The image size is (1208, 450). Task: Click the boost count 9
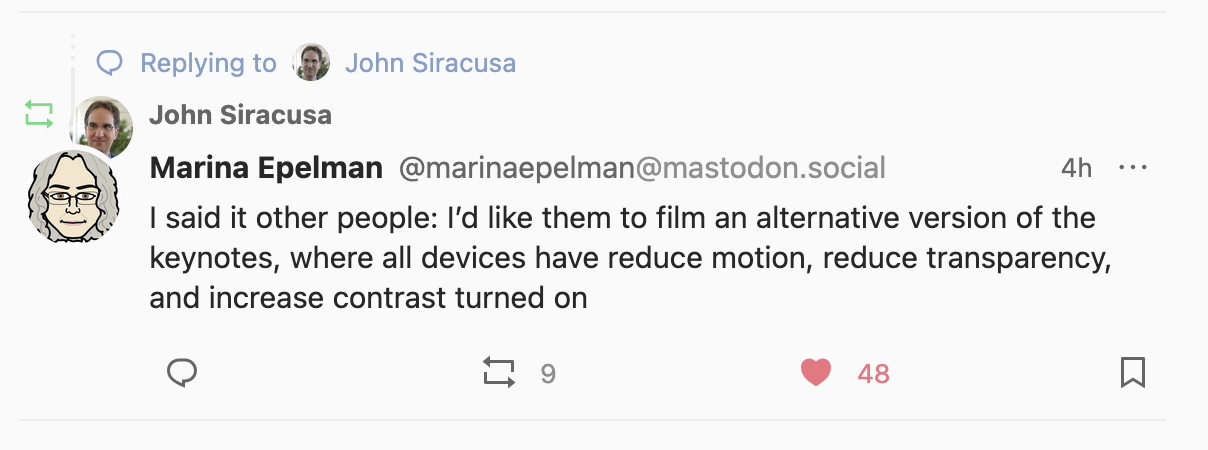[547, 374]
